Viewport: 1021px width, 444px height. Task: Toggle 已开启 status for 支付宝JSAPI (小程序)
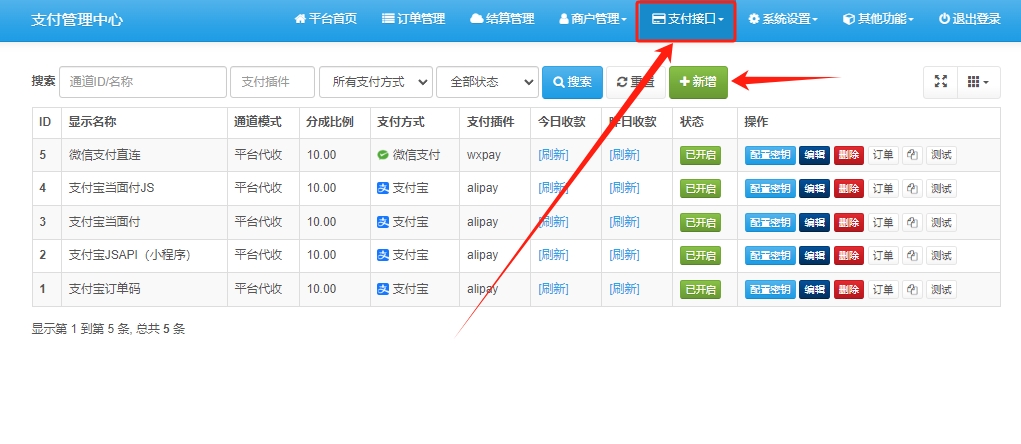tap(700, 256)
